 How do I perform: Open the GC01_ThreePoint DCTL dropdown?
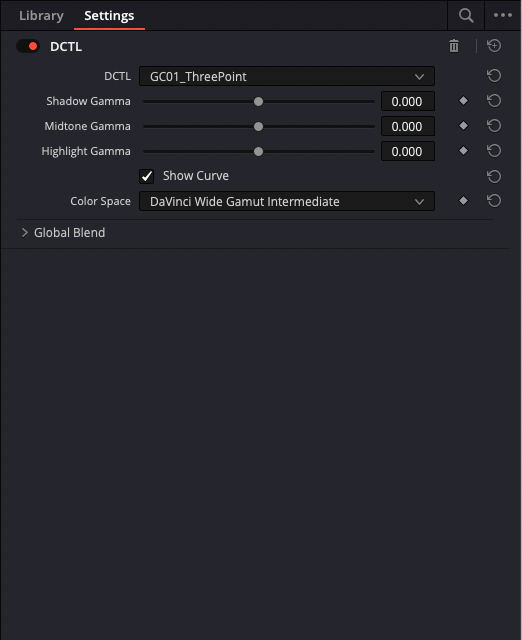coord(287,76)
